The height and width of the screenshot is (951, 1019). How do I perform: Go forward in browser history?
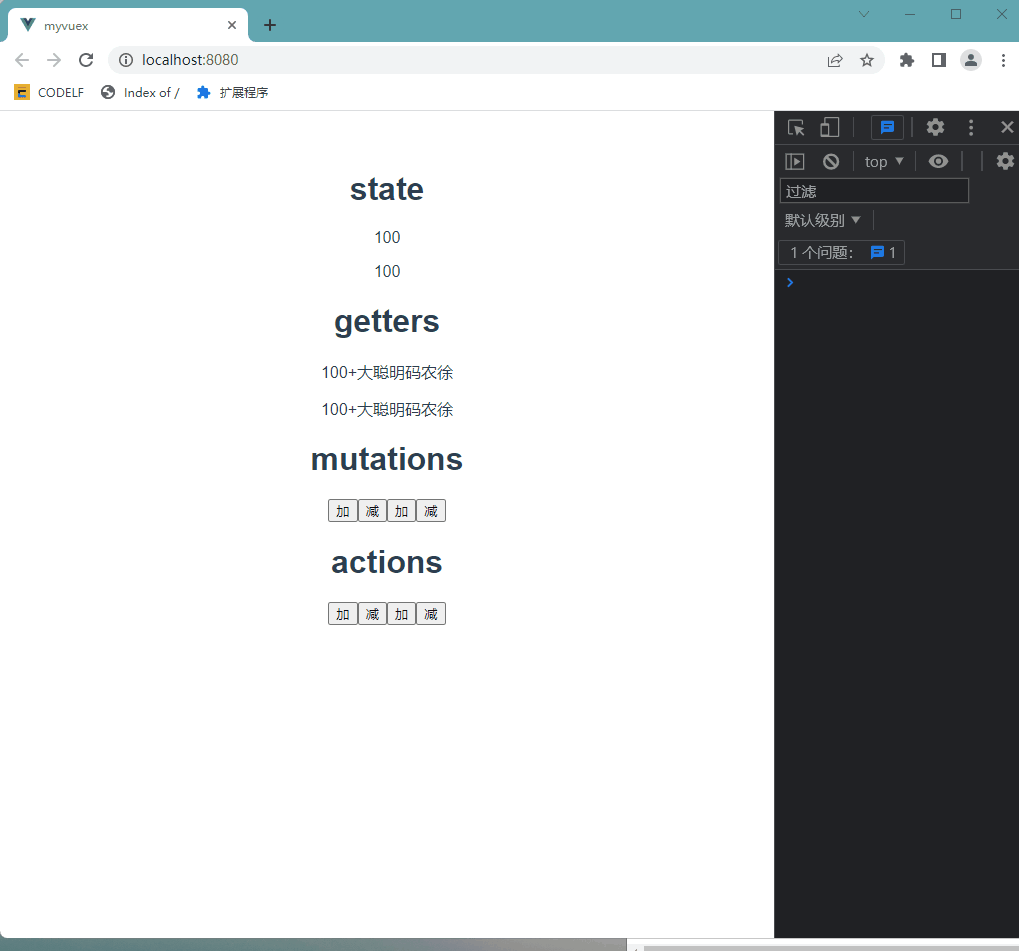[x=54, y=60]
